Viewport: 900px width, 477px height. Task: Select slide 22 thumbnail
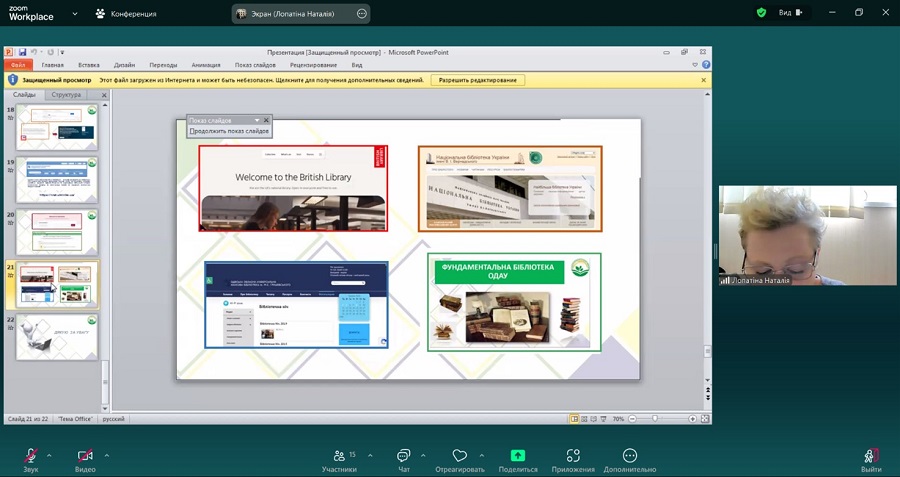(57, 337)
